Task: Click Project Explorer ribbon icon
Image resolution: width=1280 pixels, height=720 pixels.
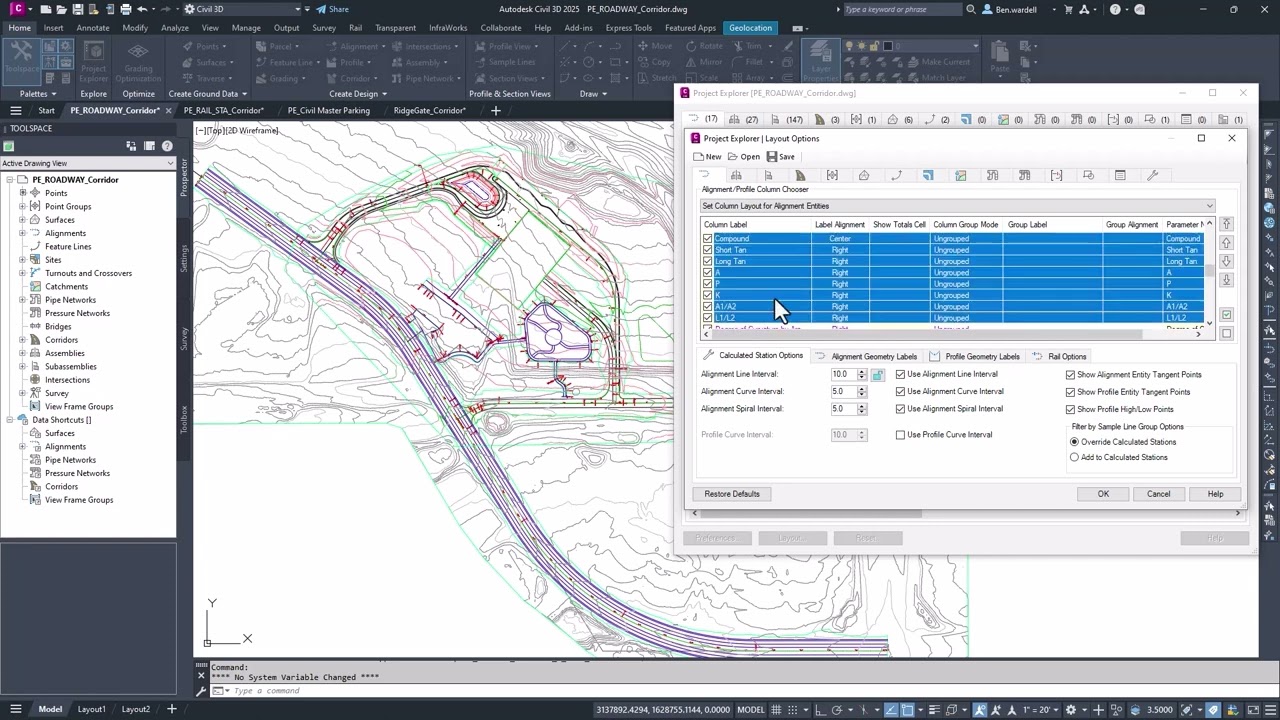Action: pyautogui.click(x=93, y=62)
